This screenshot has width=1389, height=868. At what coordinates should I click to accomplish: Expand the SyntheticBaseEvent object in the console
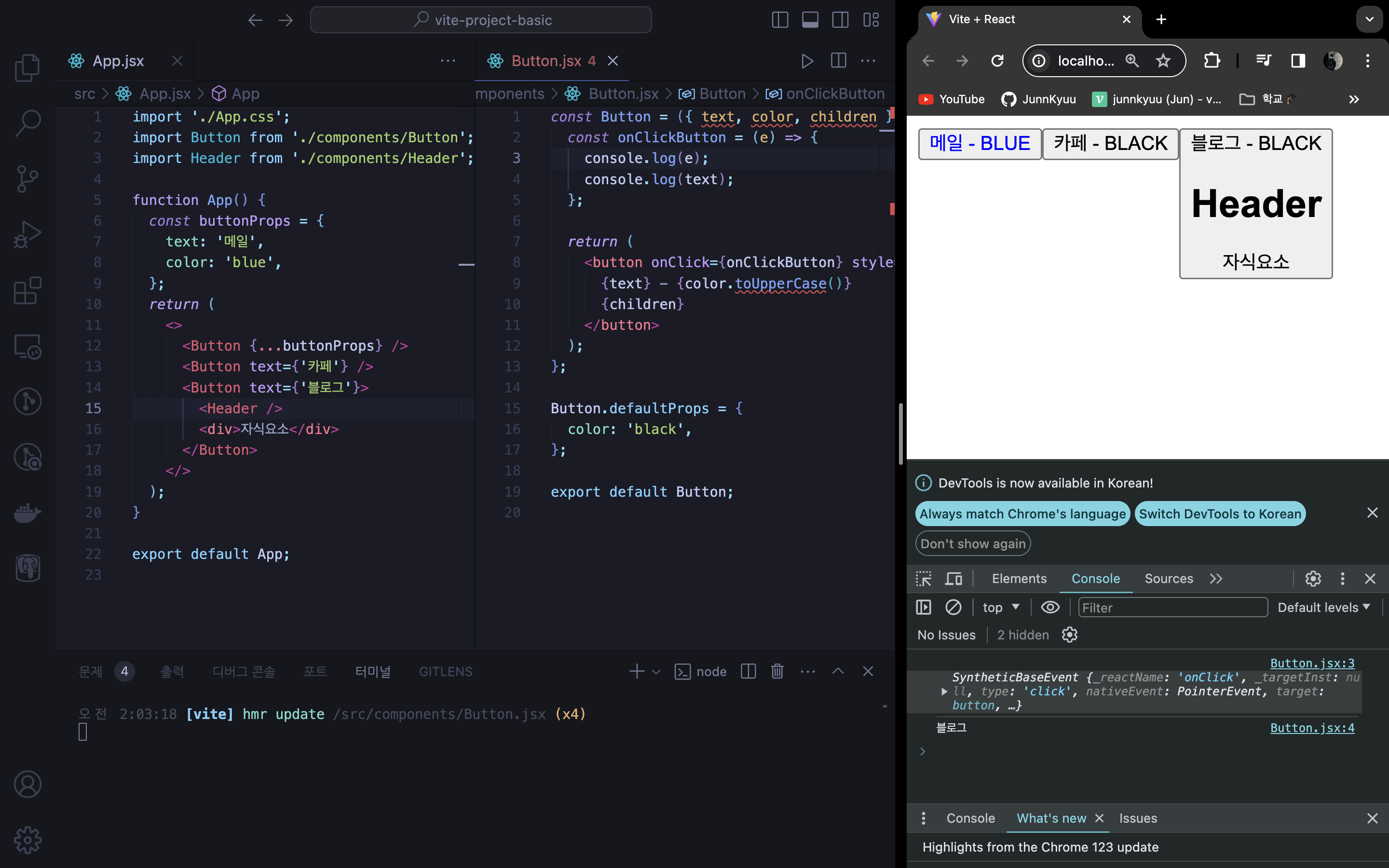[944, 692]
